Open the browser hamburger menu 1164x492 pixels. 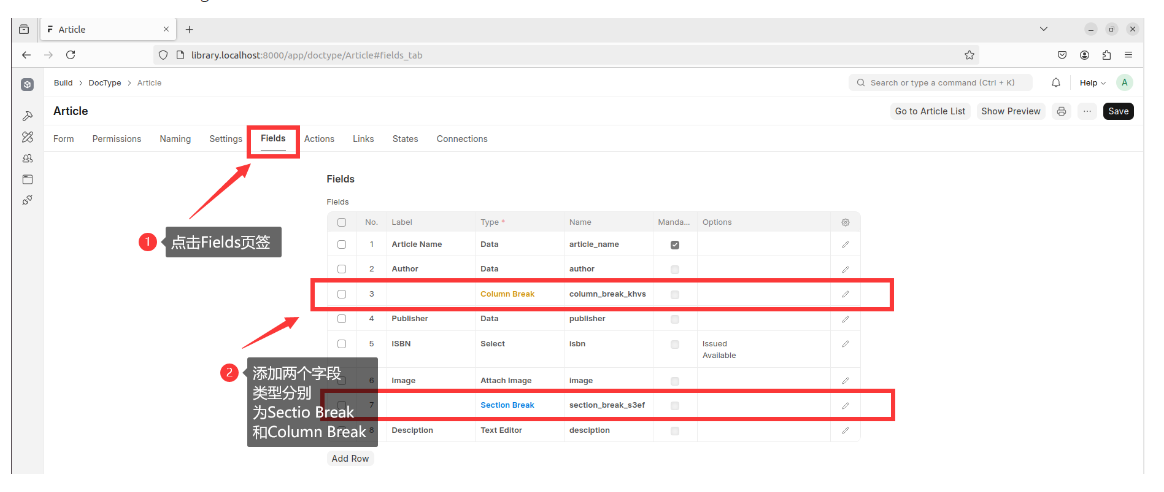pos(1128,55)
